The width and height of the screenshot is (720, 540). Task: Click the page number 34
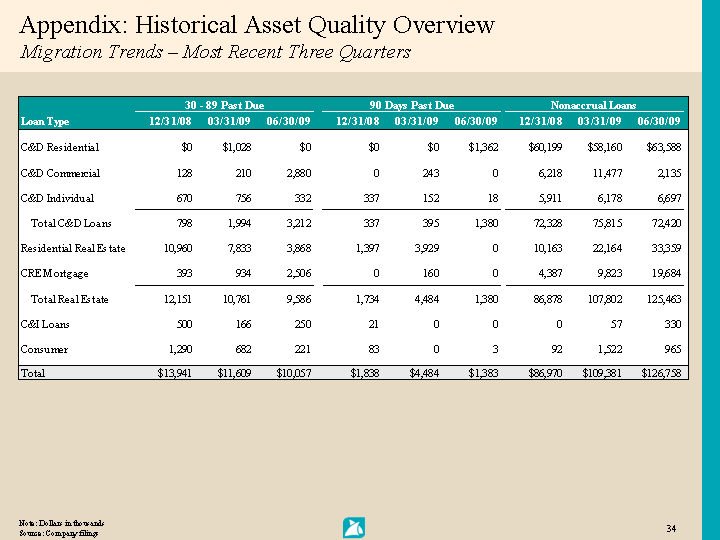point(670,527)
